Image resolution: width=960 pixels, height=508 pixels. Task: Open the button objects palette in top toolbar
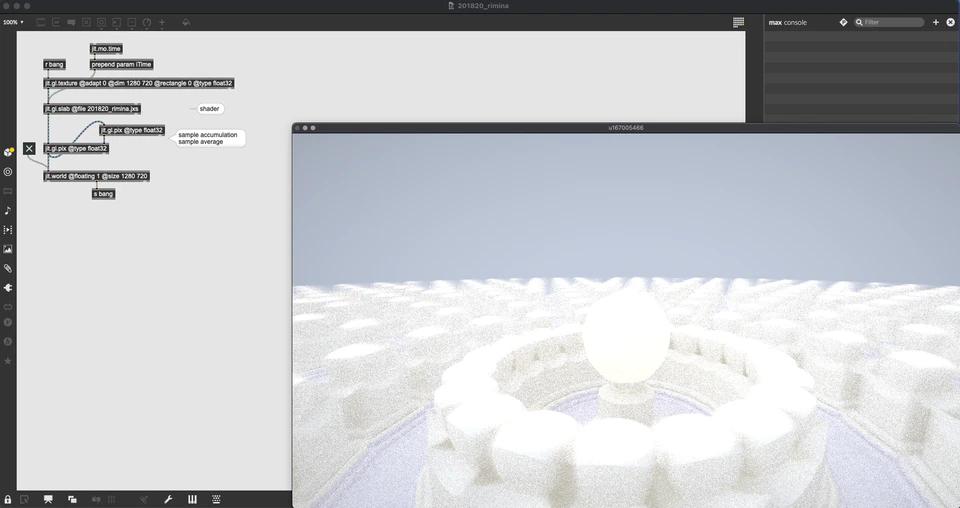[102, 22]
